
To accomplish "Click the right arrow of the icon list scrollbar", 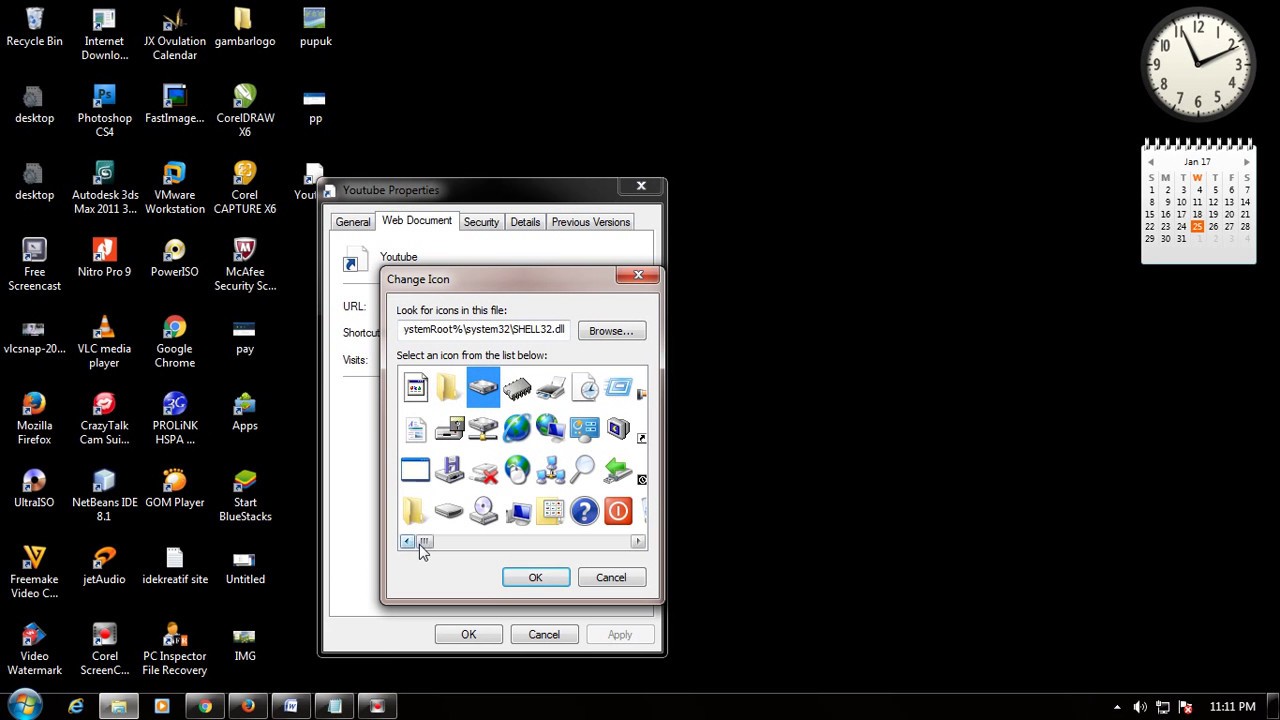I will click(x=637, y=541).
